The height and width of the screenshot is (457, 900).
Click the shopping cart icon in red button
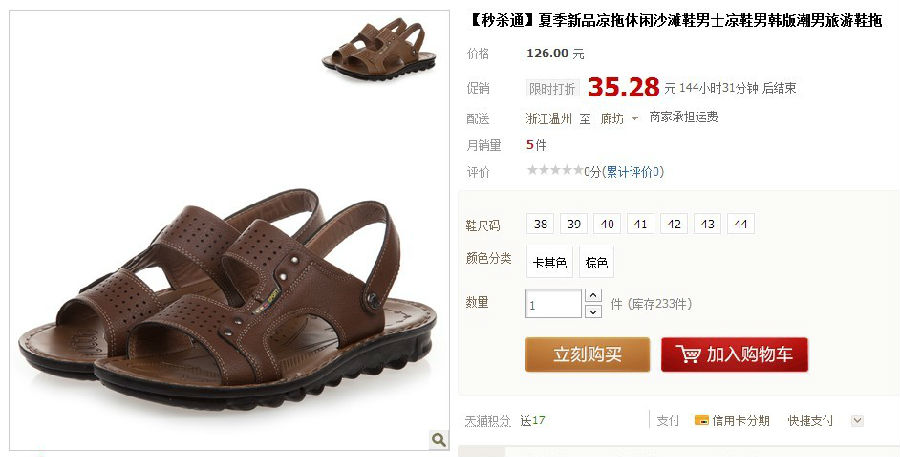click(x=687, y=354)
